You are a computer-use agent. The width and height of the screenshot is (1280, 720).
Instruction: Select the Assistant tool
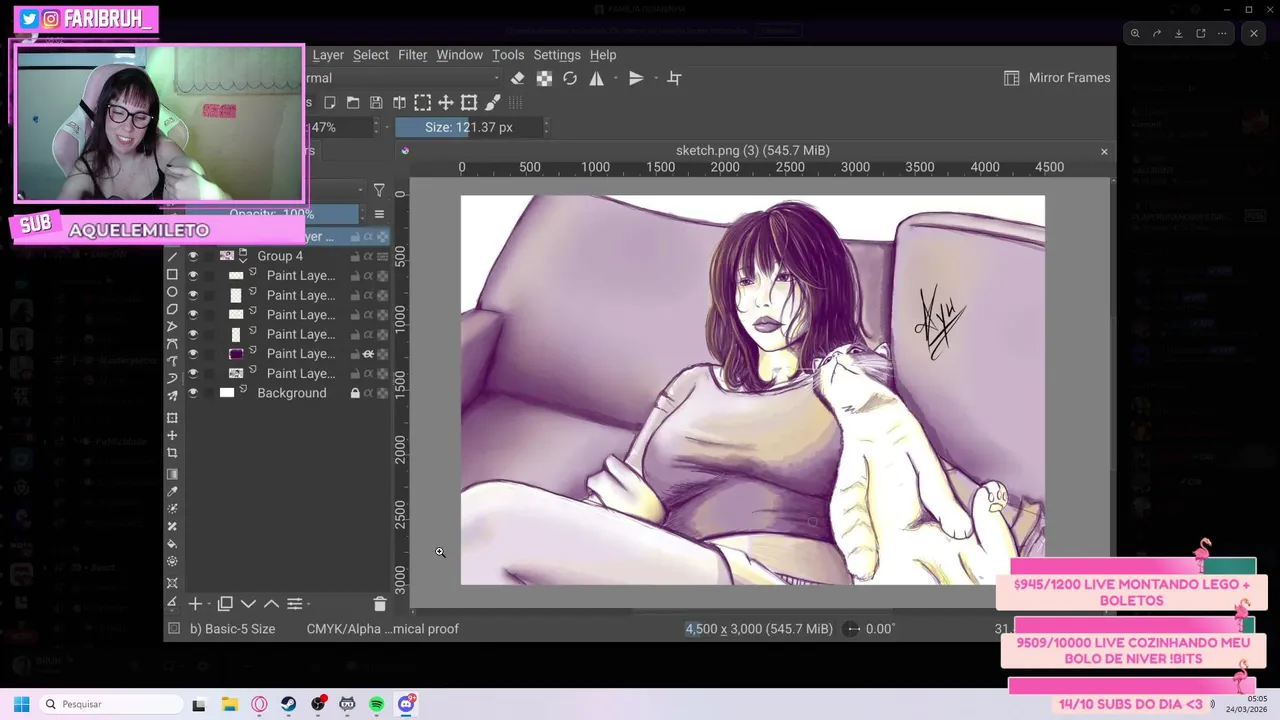coord(172,583)
